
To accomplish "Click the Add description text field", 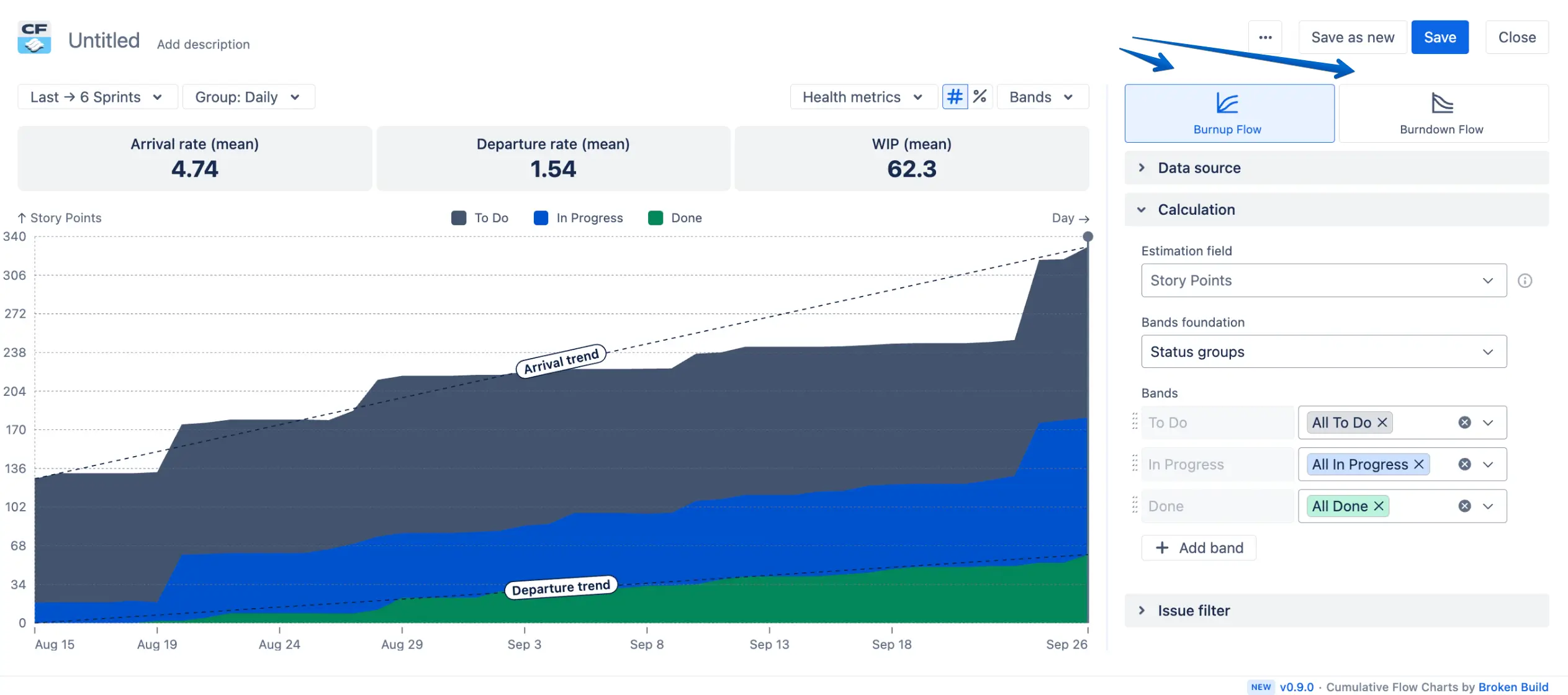I will (203, 44).
